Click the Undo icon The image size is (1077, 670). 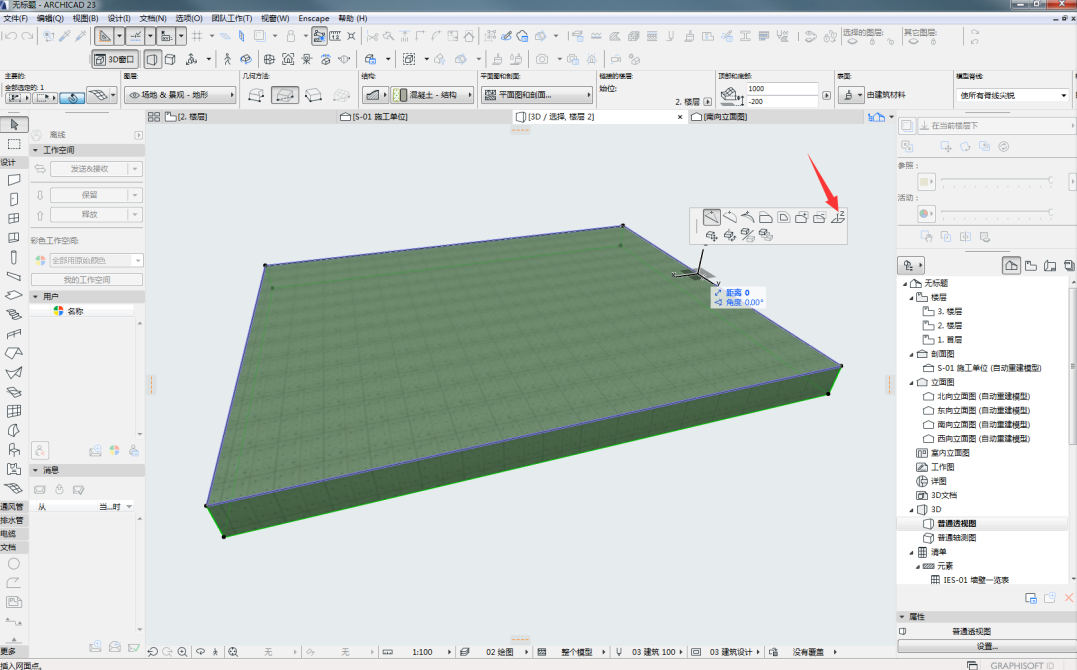click(x=10, y=36)
